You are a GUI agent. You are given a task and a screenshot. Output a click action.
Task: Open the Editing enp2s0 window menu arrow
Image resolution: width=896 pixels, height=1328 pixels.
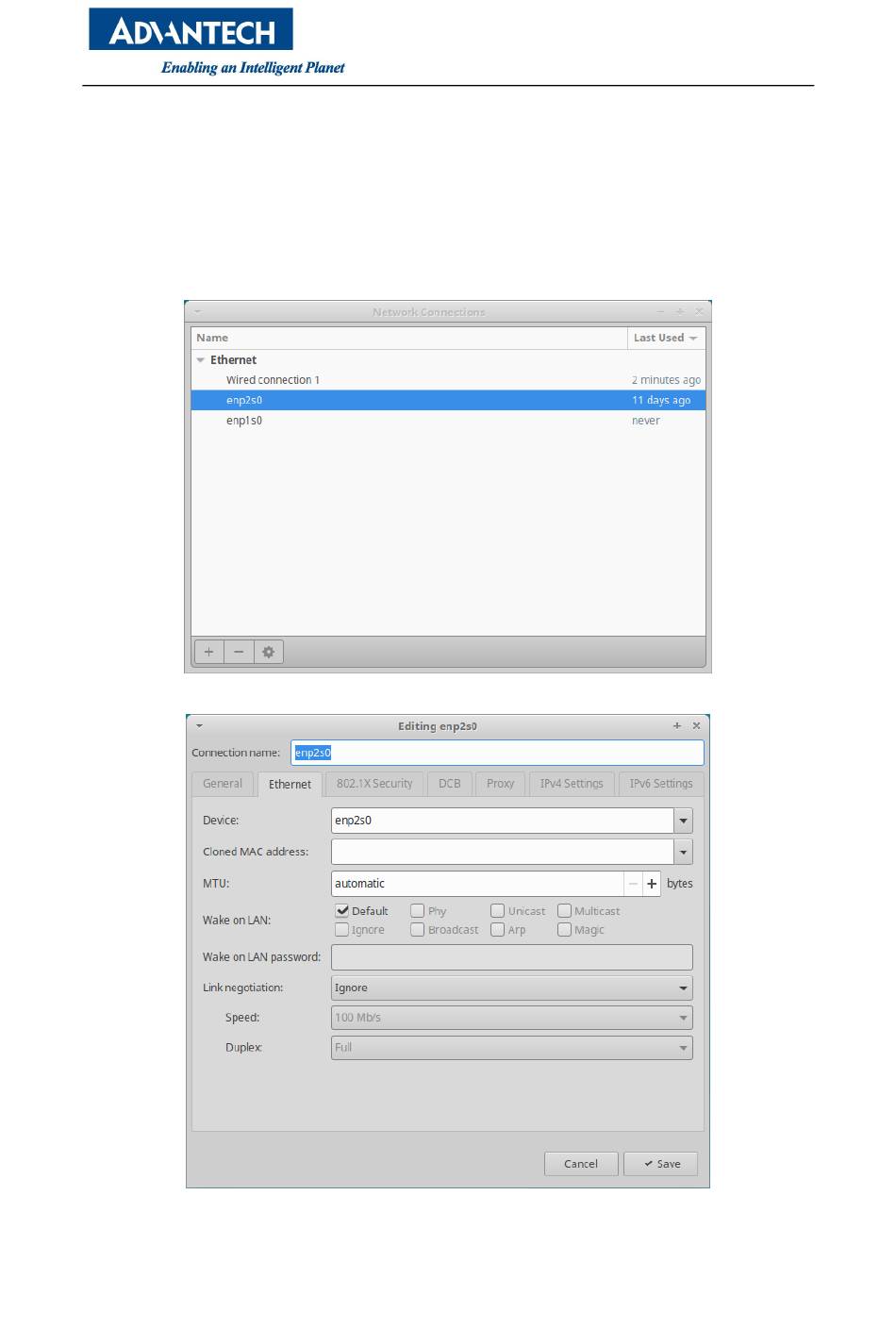[199, 726]
